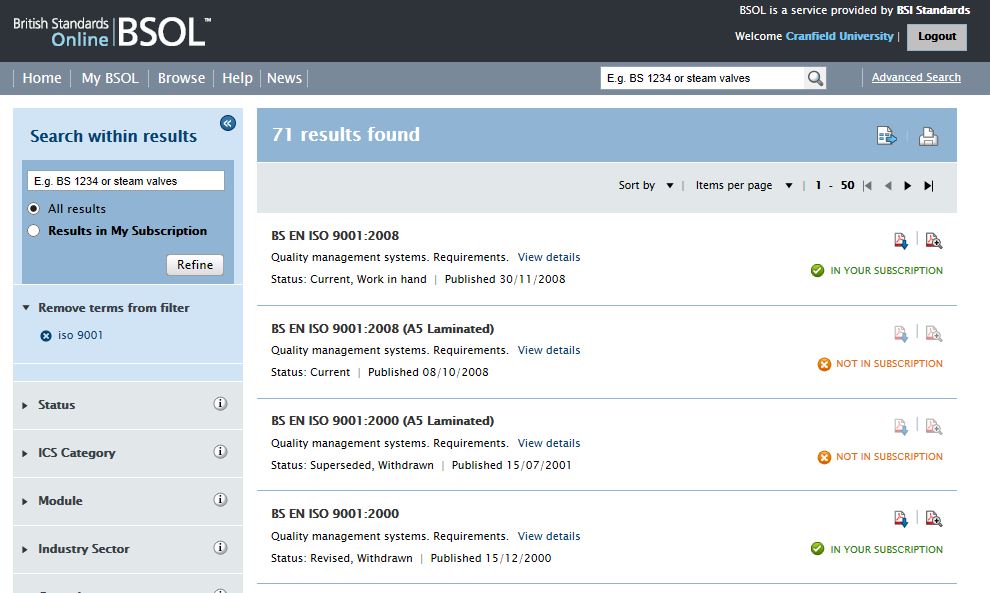Remove the 'iso 9001' filter term

point(45,336)
